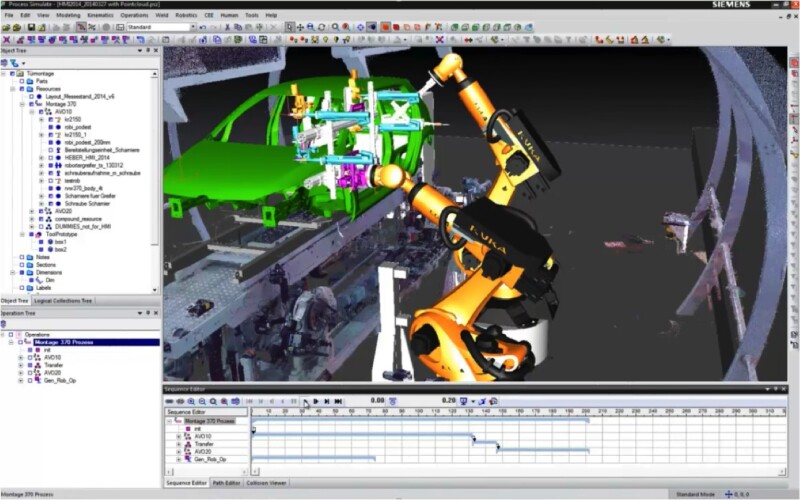Switch to the Path Editor tab
This screenshot has height=500, width=800.
[226, 483]
